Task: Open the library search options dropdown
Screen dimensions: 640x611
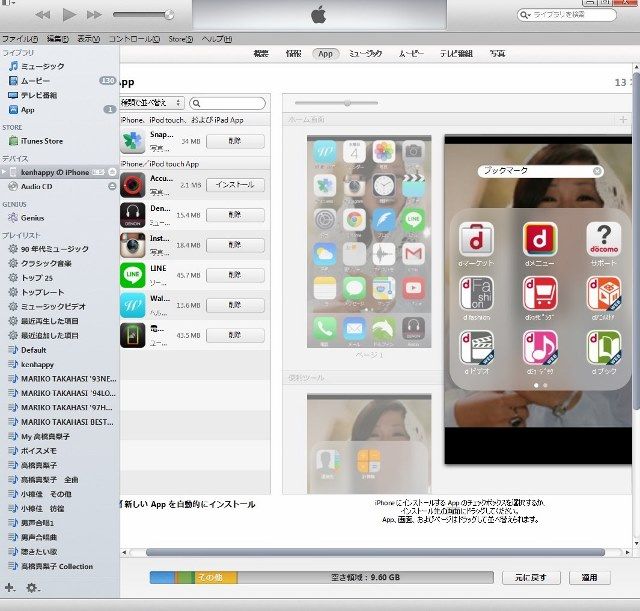Action: [525, 15]
